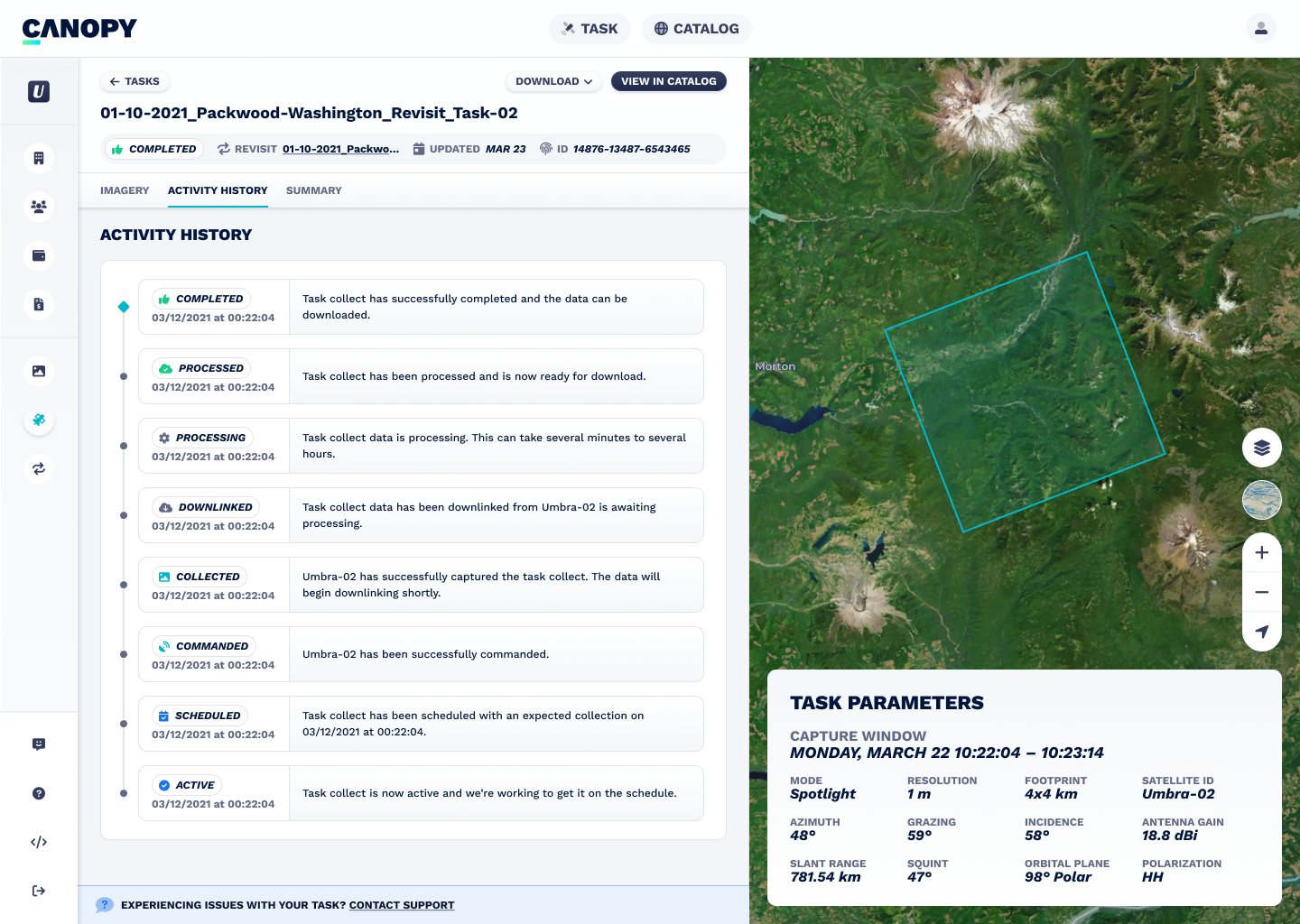
Task: Click the Morton label on the map
Action: click(x=775, y=366)
